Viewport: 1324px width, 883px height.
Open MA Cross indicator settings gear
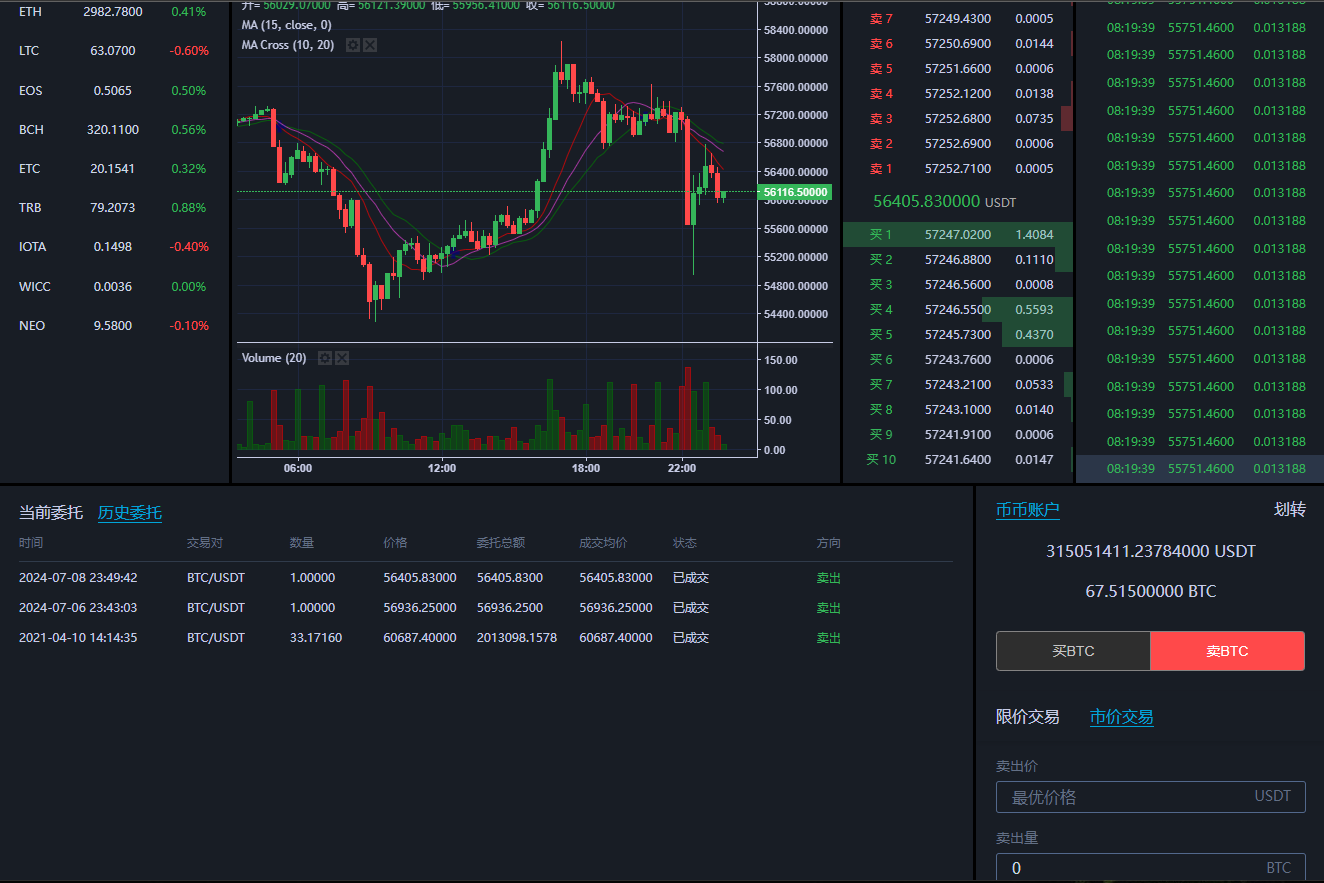[352, 45]
